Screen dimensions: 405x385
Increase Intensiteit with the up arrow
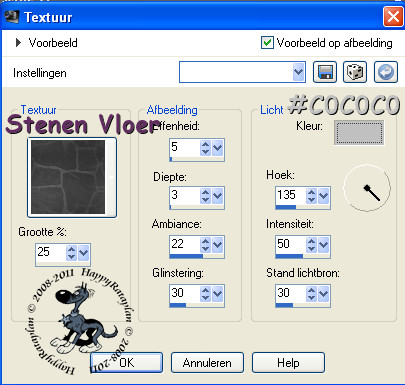tap(311, 241)
